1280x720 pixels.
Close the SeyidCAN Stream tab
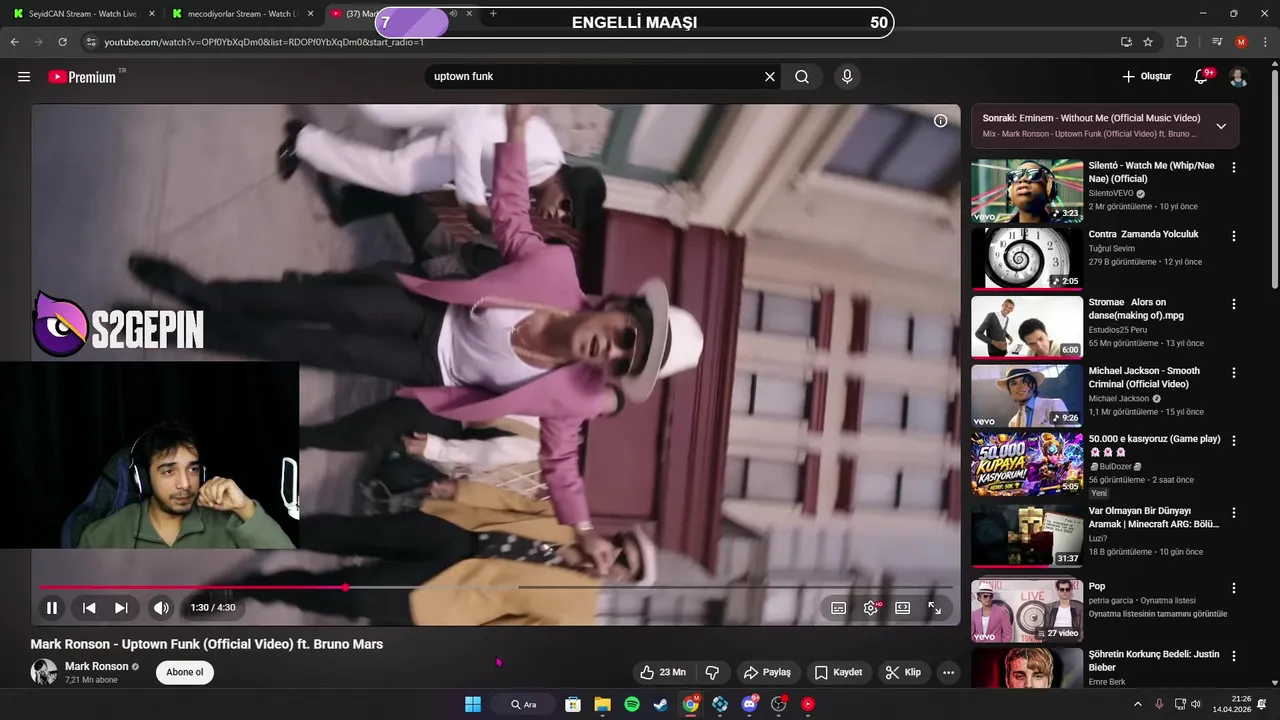[152, 14]
